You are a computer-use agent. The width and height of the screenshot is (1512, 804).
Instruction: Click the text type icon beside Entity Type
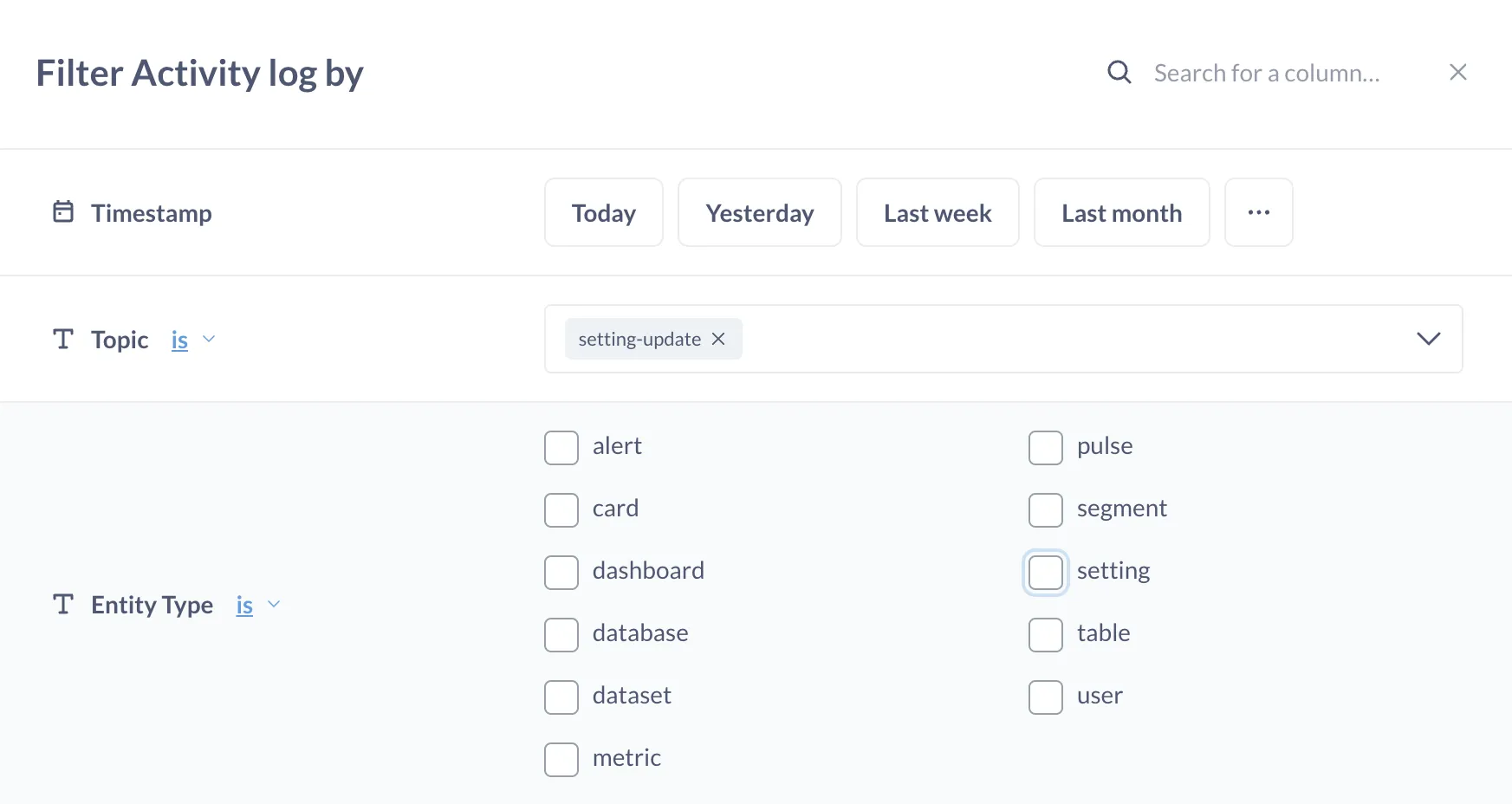coord(62,604)
